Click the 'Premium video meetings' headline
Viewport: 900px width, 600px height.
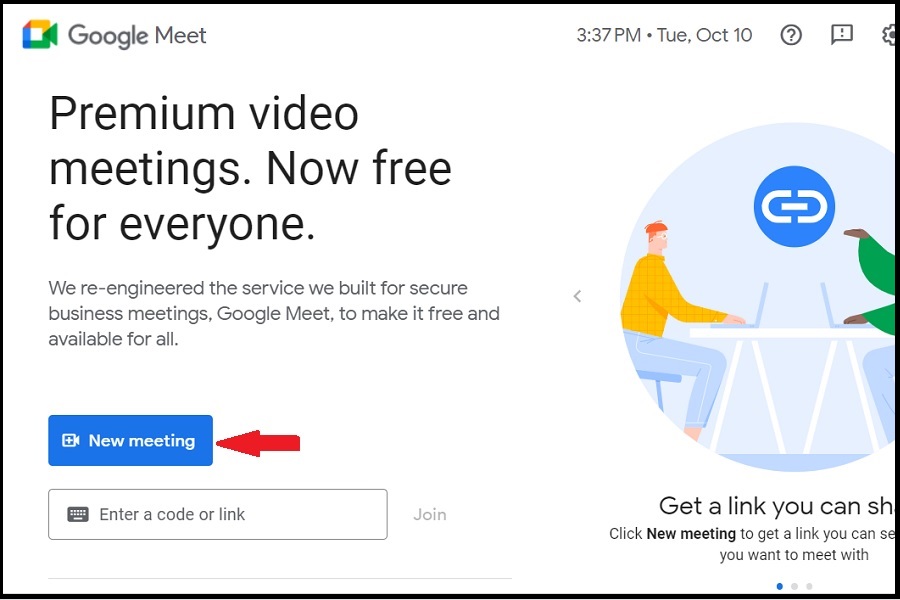point(250,168)
